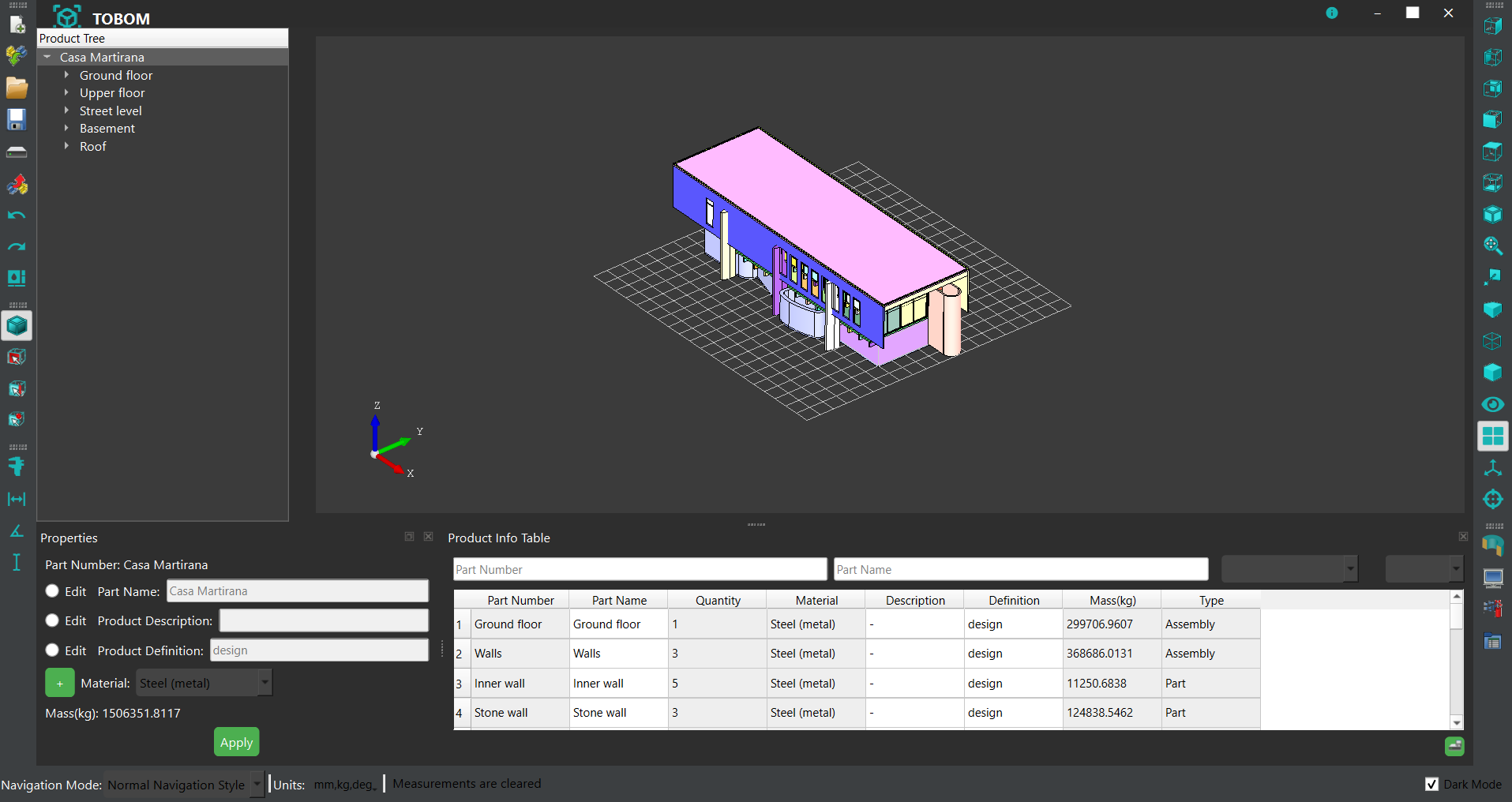Click the zoom fit magnifier icon

[1492, 245]
